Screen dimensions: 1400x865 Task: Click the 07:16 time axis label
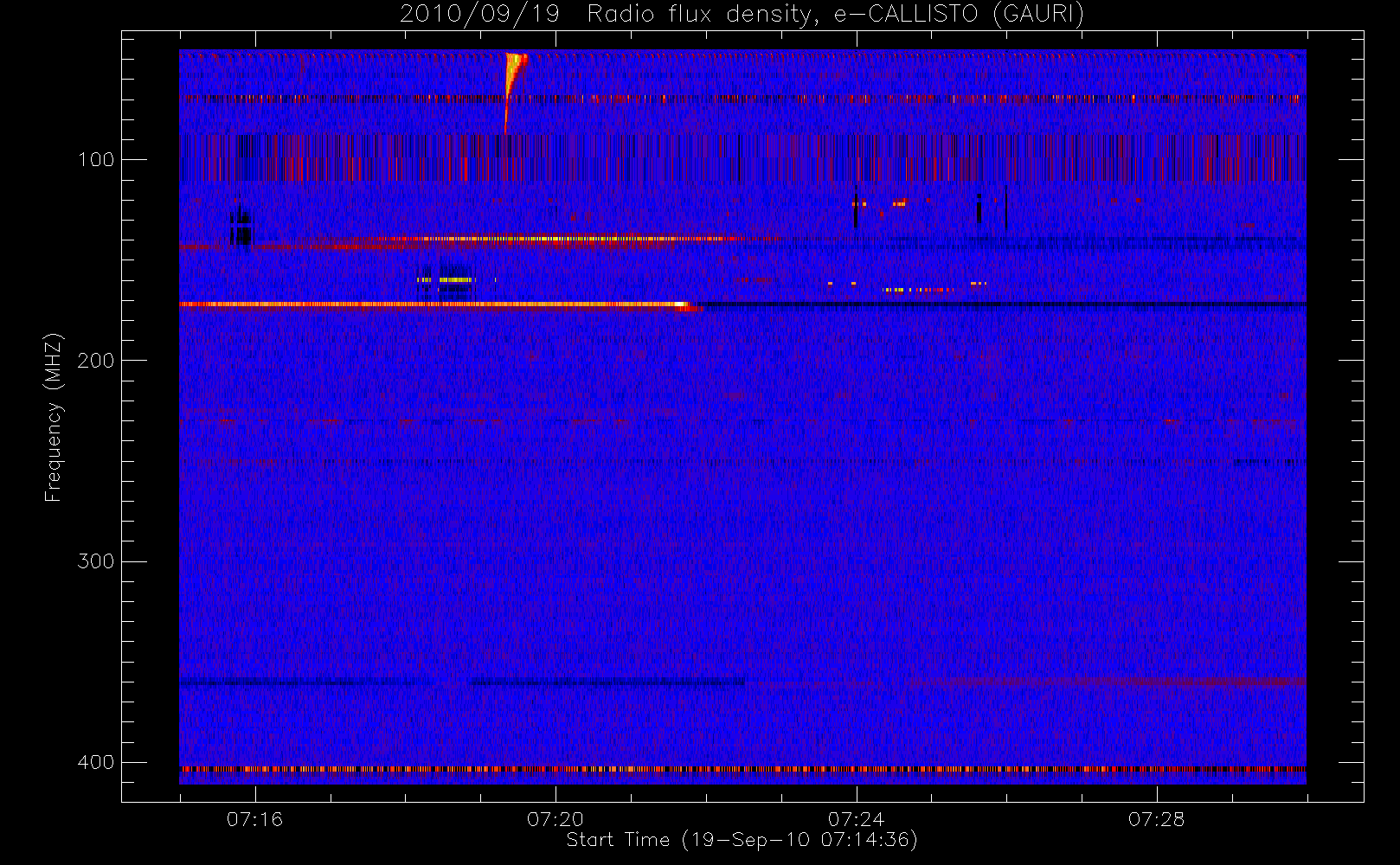click(x=254, y=819)
